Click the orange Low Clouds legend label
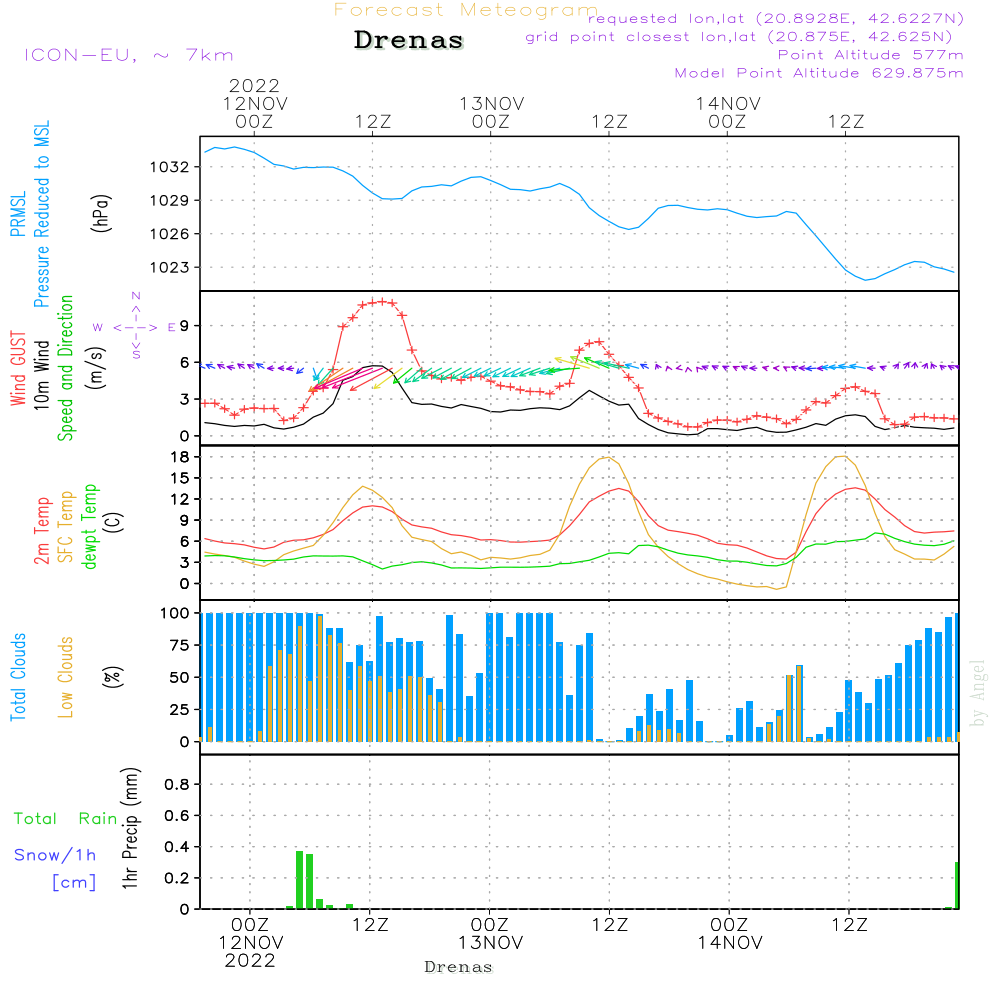1000x1000 pixels. [66, 677]
